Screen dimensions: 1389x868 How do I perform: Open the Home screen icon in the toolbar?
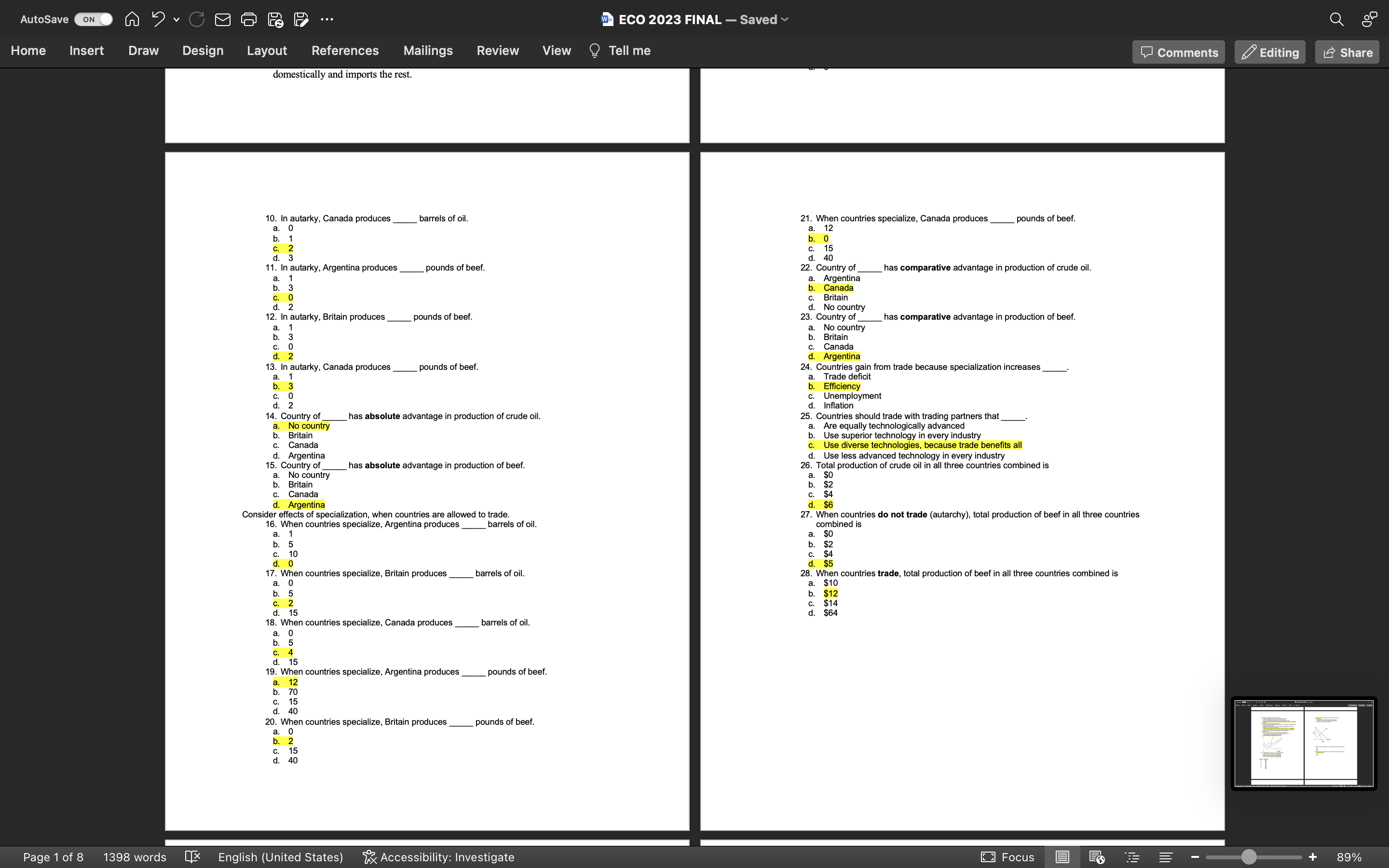[132, 19]
